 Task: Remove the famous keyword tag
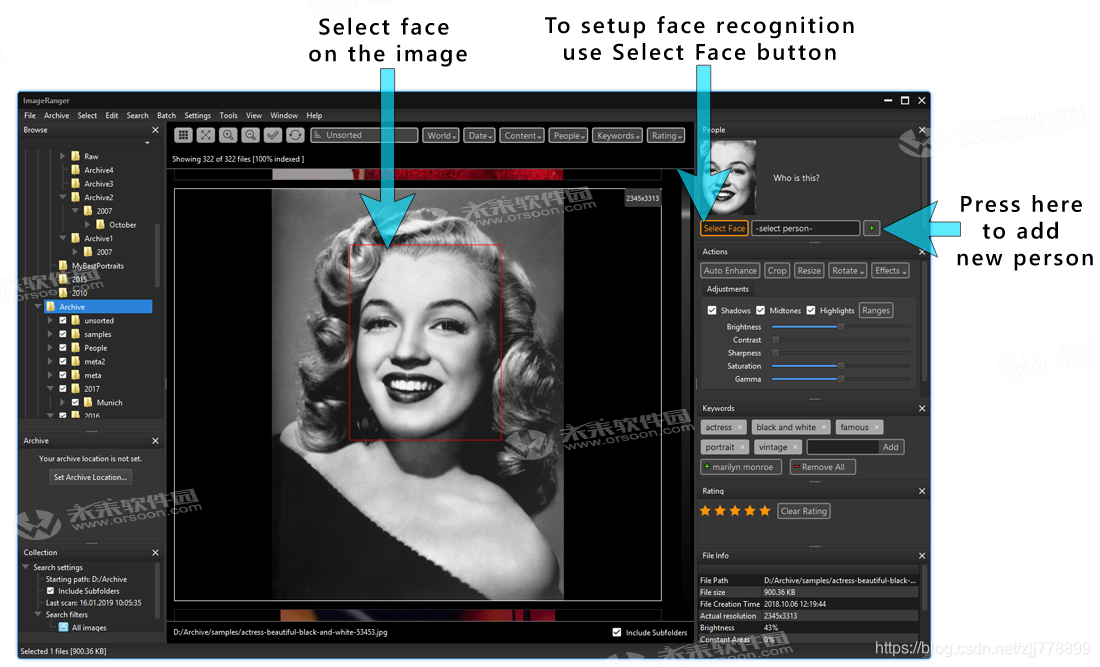tap(876, 427)
